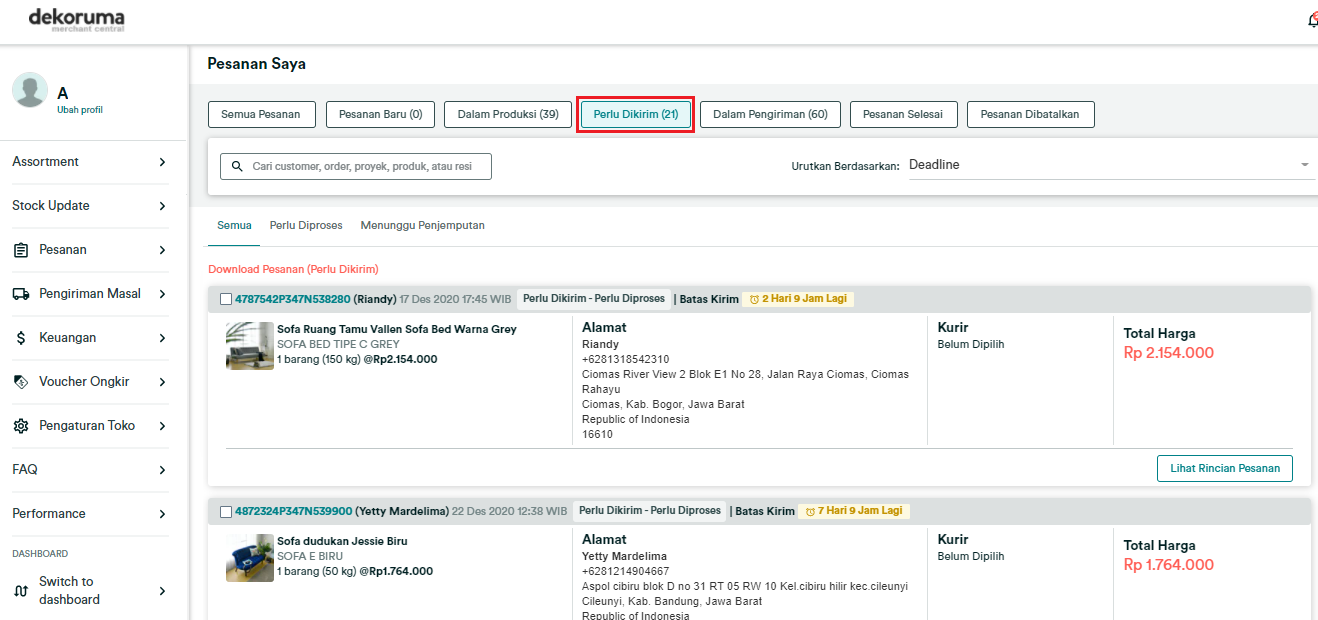Switch to the Semua sub-tab
Screen dimensions: 1318x620
click(x=234, y=226)
